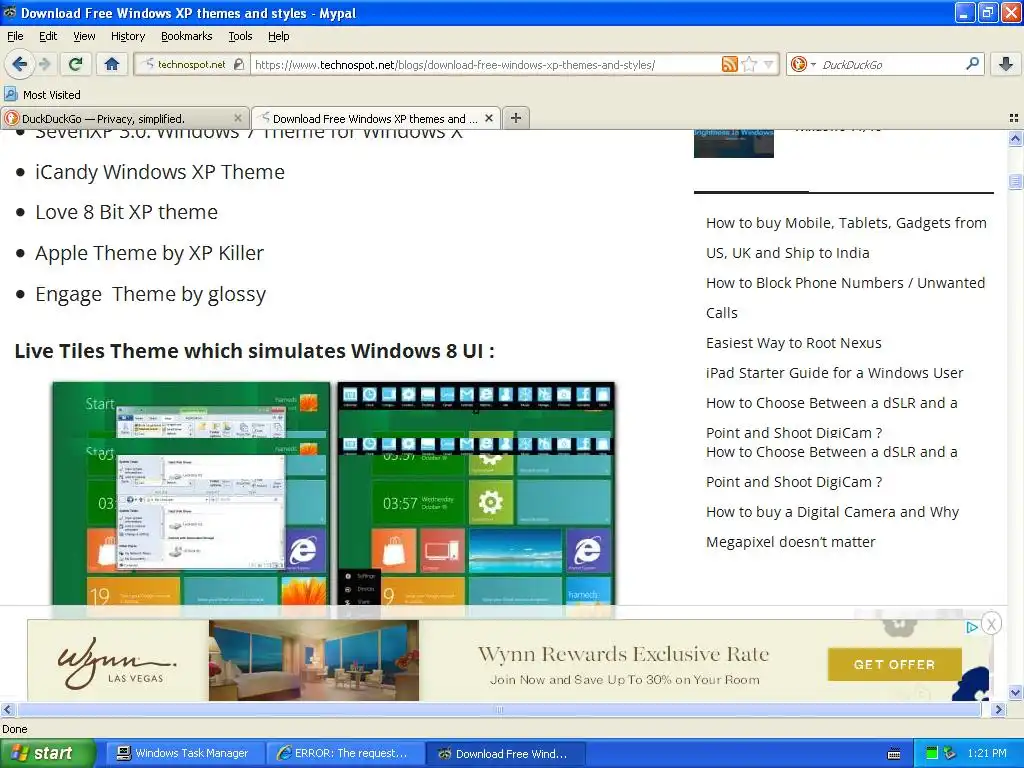Open iCandy Windows XP Theme link
The image size is (1024, 768).
(160, 172)
